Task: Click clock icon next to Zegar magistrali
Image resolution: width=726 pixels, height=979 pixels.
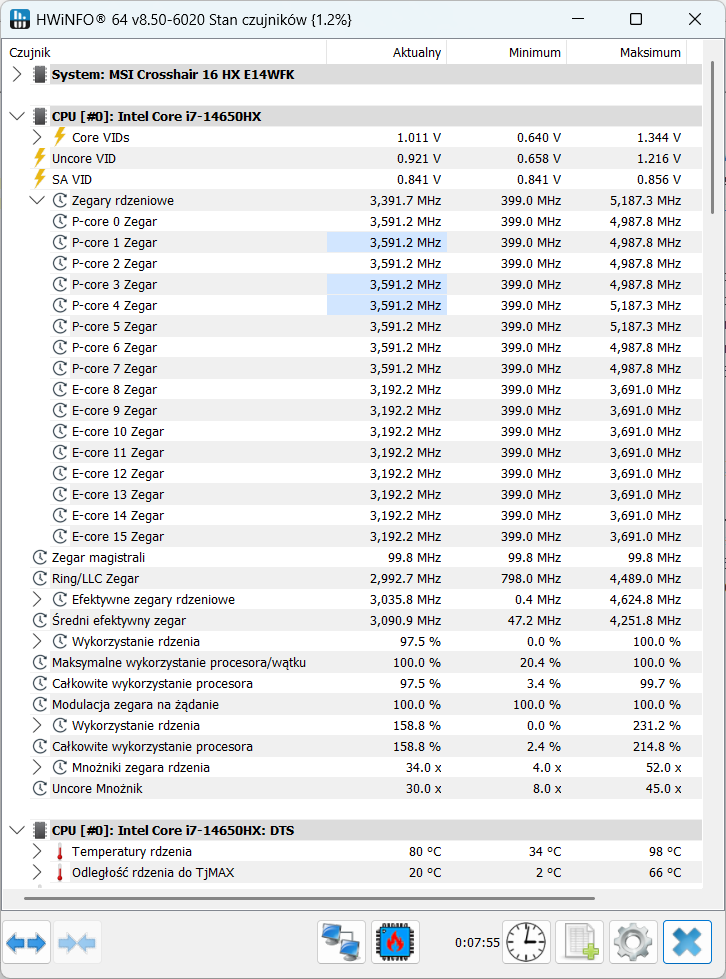Action: (39, 558)
